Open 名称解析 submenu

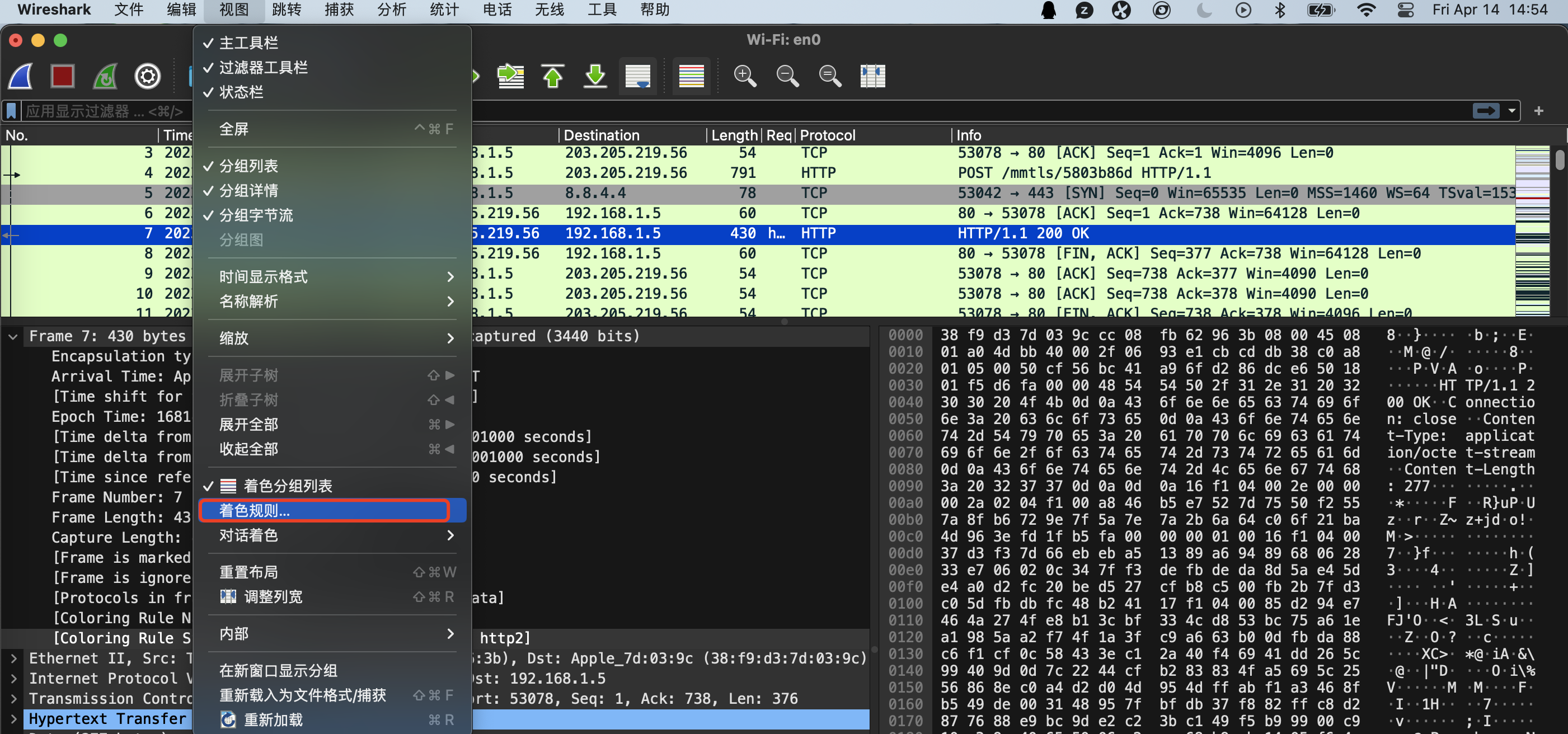pos(332,302)
